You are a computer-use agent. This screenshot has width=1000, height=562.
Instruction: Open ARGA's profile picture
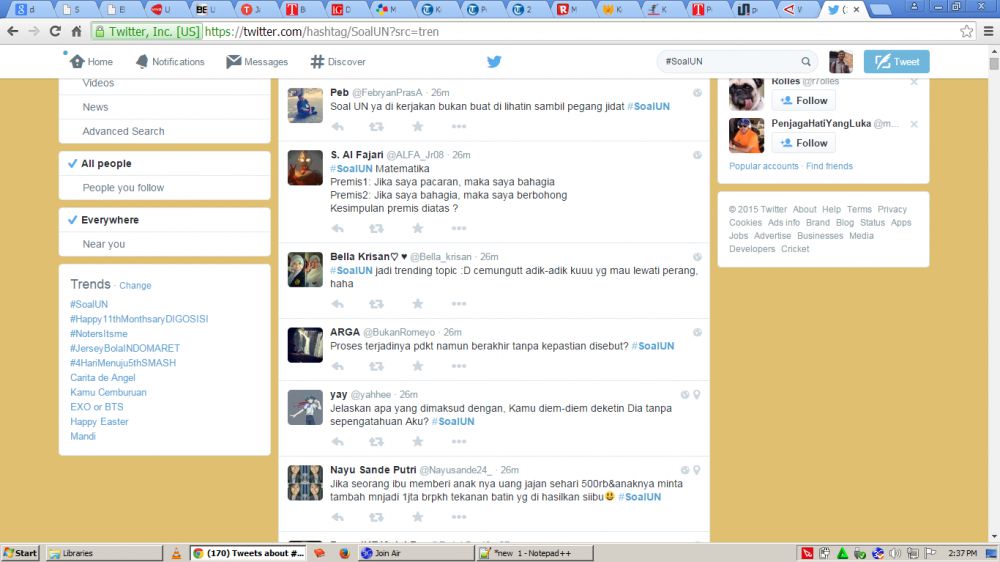(305, 345)
